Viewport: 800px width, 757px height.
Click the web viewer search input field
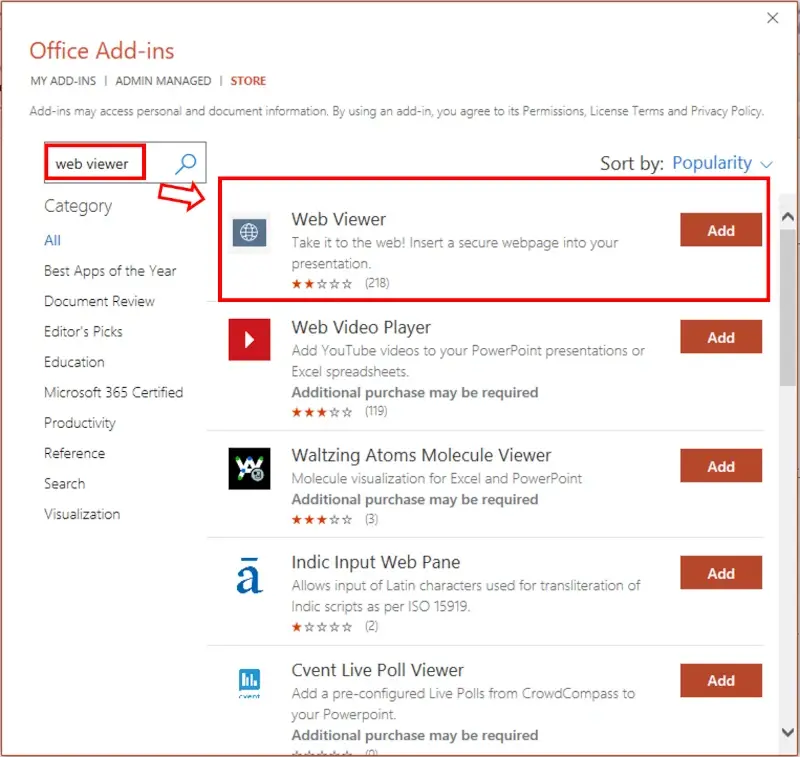pos(95,163)
